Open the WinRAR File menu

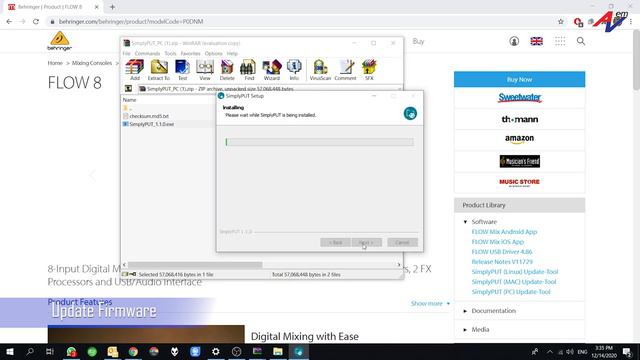pyautogui.click(x=127, y=53)
